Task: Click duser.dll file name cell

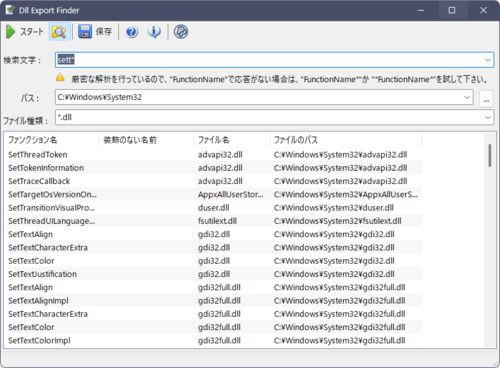Action: click(x=214, y=208)
